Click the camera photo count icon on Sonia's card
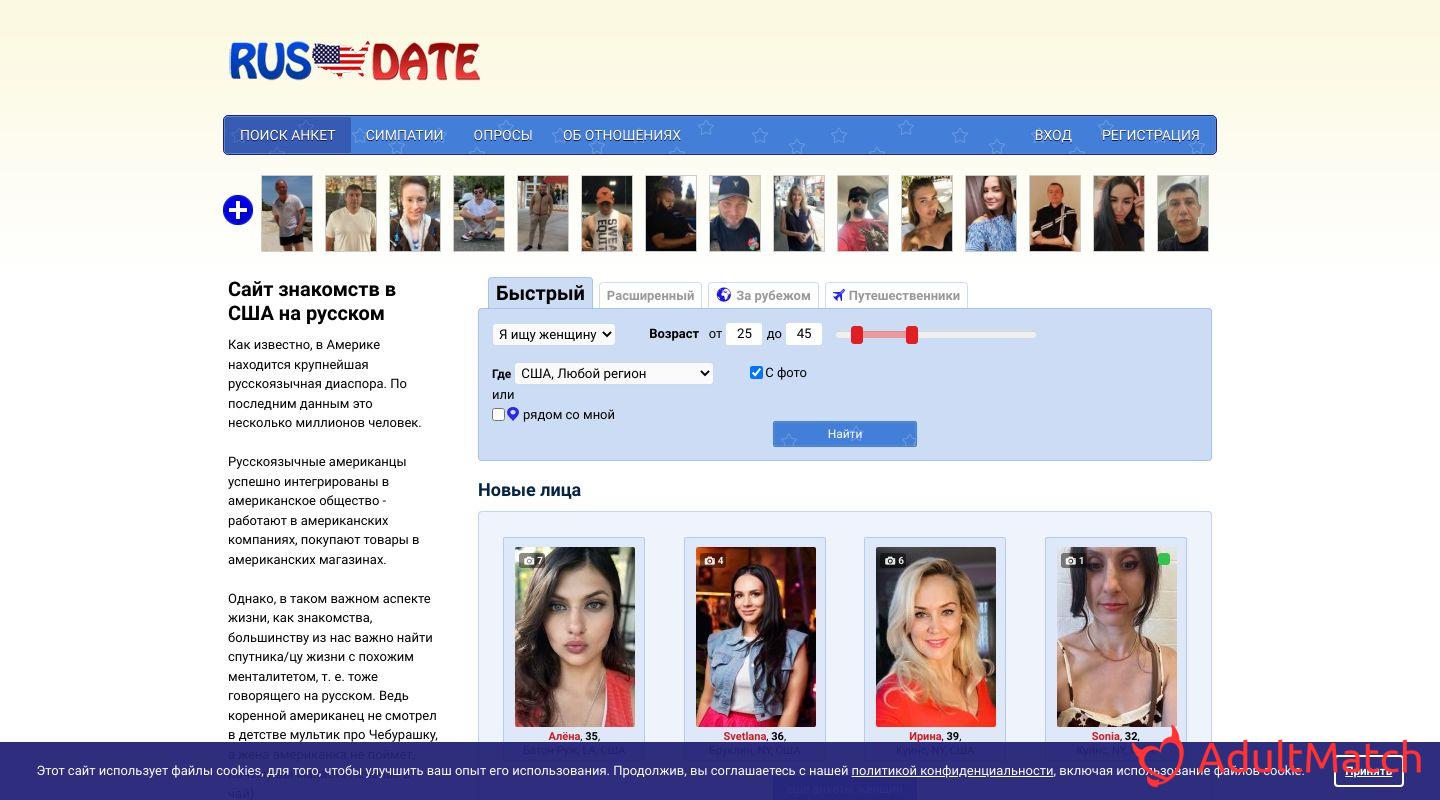1440x800 pixels. tap(1069, 561)
